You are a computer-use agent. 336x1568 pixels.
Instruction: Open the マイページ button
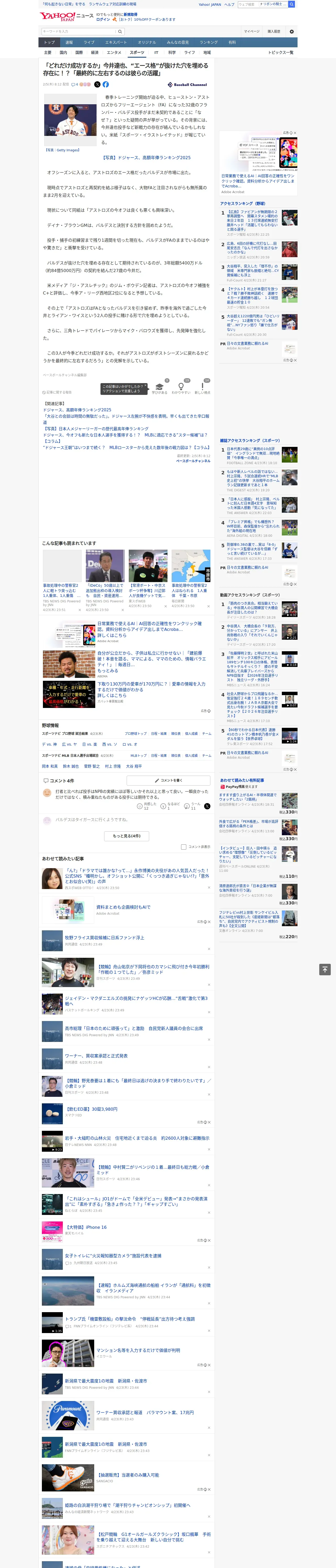[x=252, y=32]
